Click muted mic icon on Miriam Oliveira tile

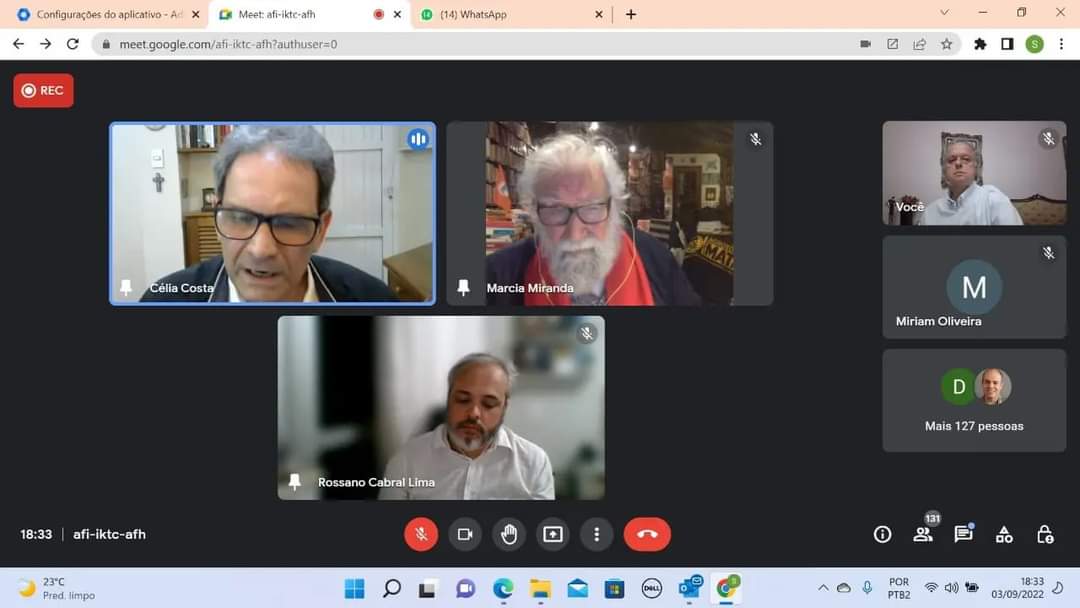point(1048,253)
